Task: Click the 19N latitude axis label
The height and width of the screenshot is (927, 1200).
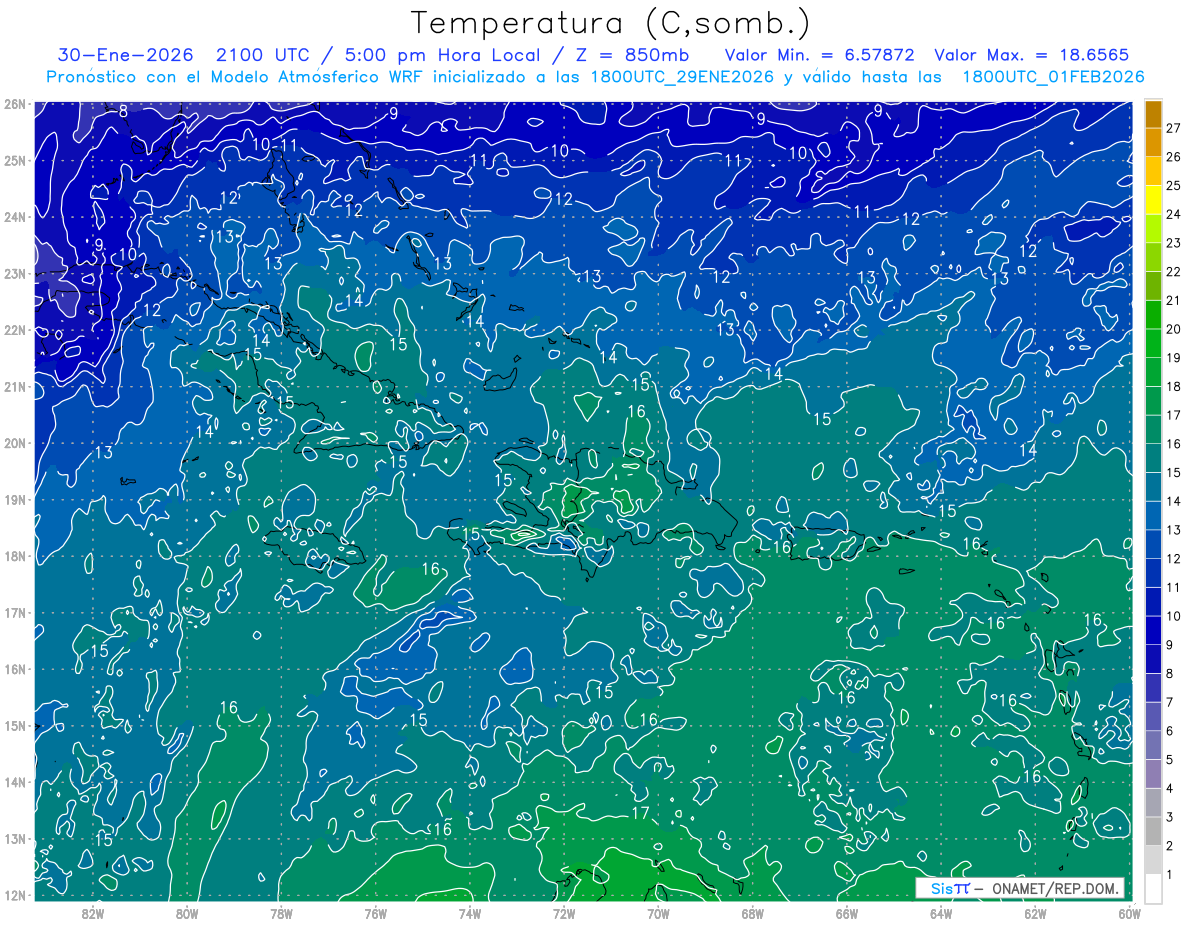Action: (14, 499)
